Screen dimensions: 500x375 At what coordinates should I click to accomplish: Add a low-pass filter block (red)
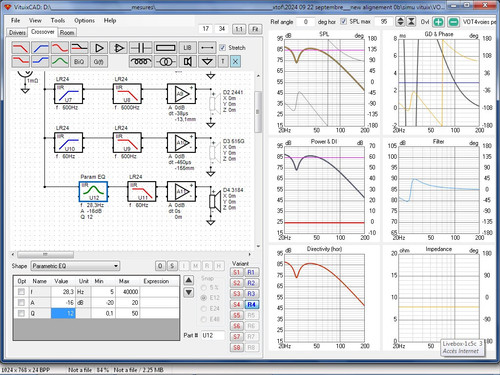coord(21,48)
